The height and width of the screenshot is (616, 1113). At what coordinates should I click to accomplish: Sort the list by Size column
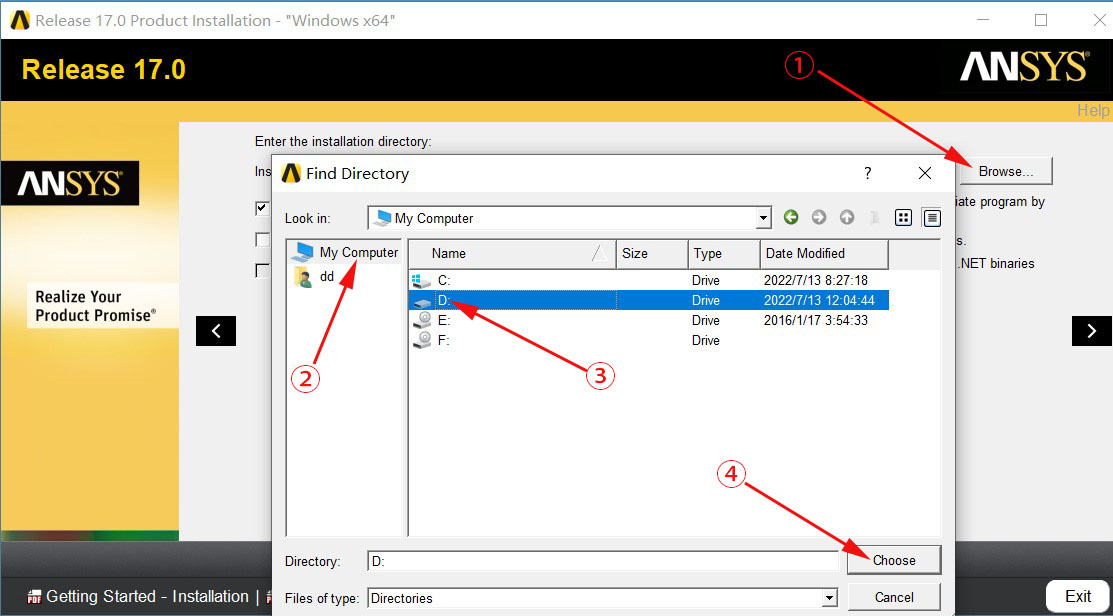point(652,253)
